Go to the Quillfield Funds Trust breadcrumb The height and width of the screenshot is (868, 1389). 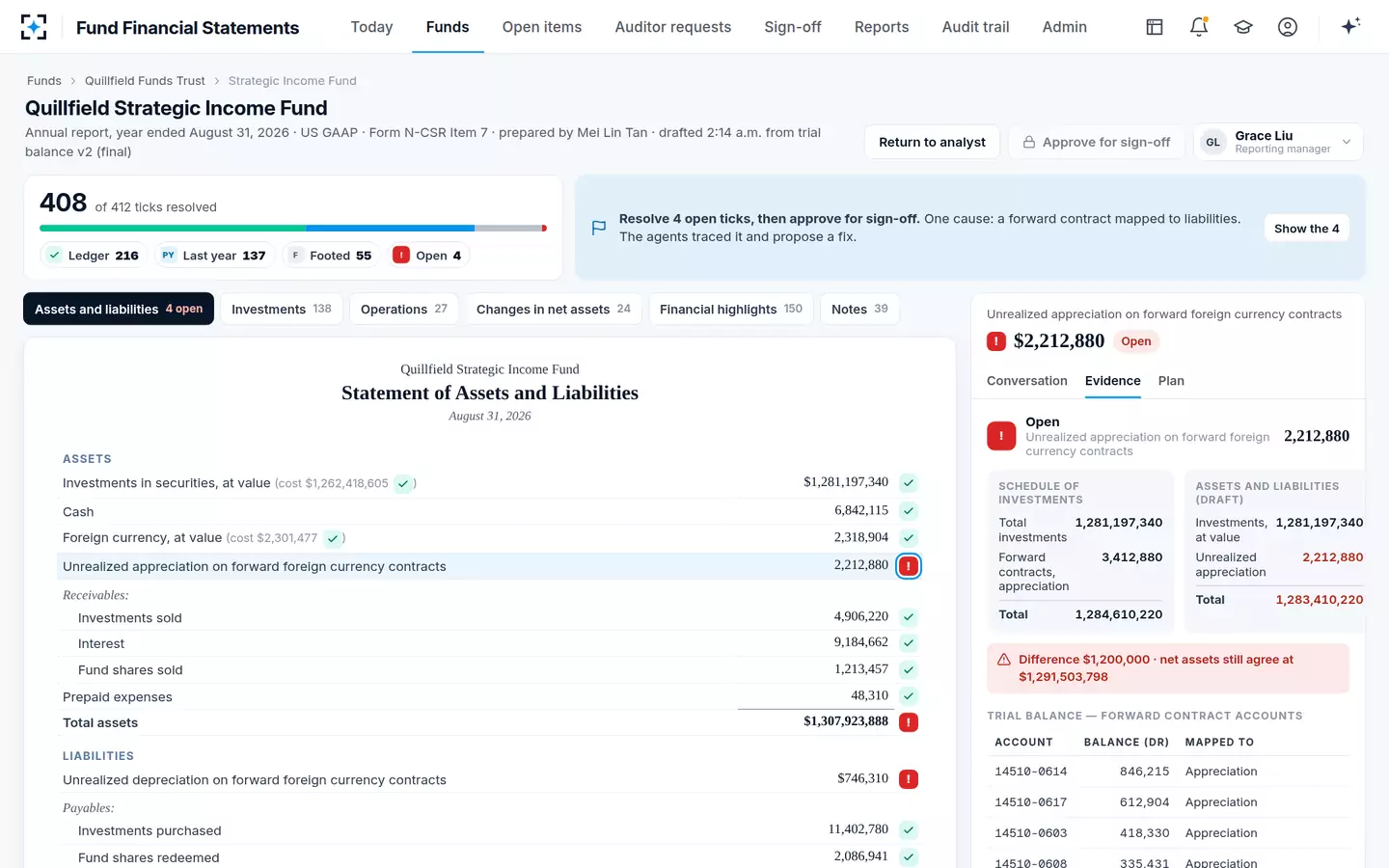[145, 81]
